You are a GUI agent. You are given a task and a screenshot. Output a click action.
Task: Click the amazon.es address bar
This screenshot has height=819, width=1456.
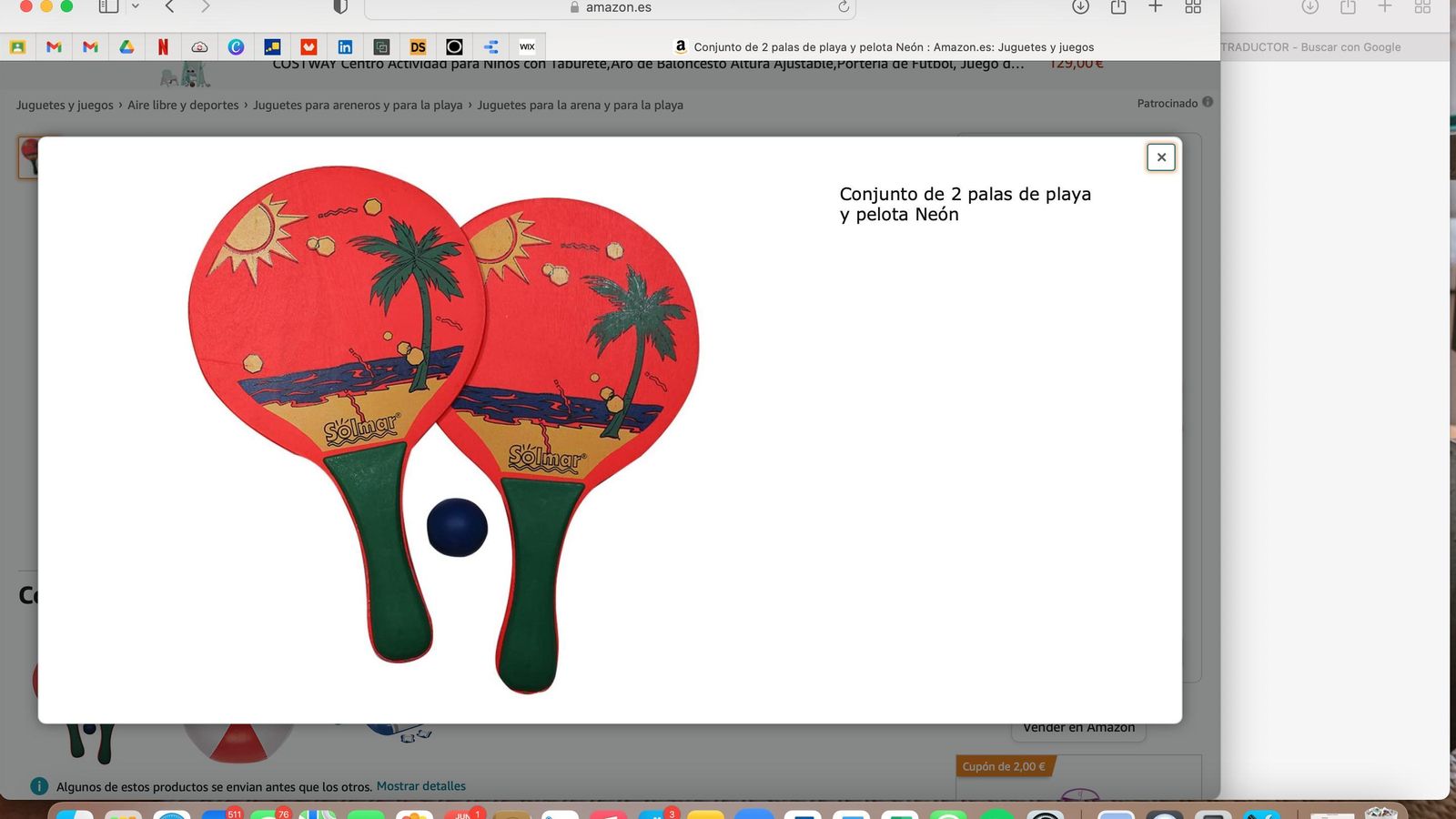610,7
